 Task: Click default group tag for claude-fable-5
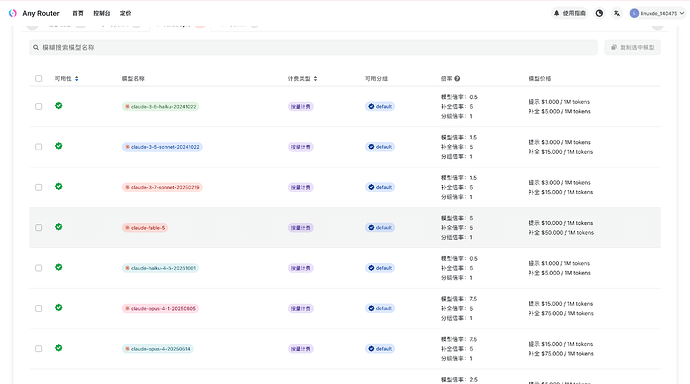point(380,228)
